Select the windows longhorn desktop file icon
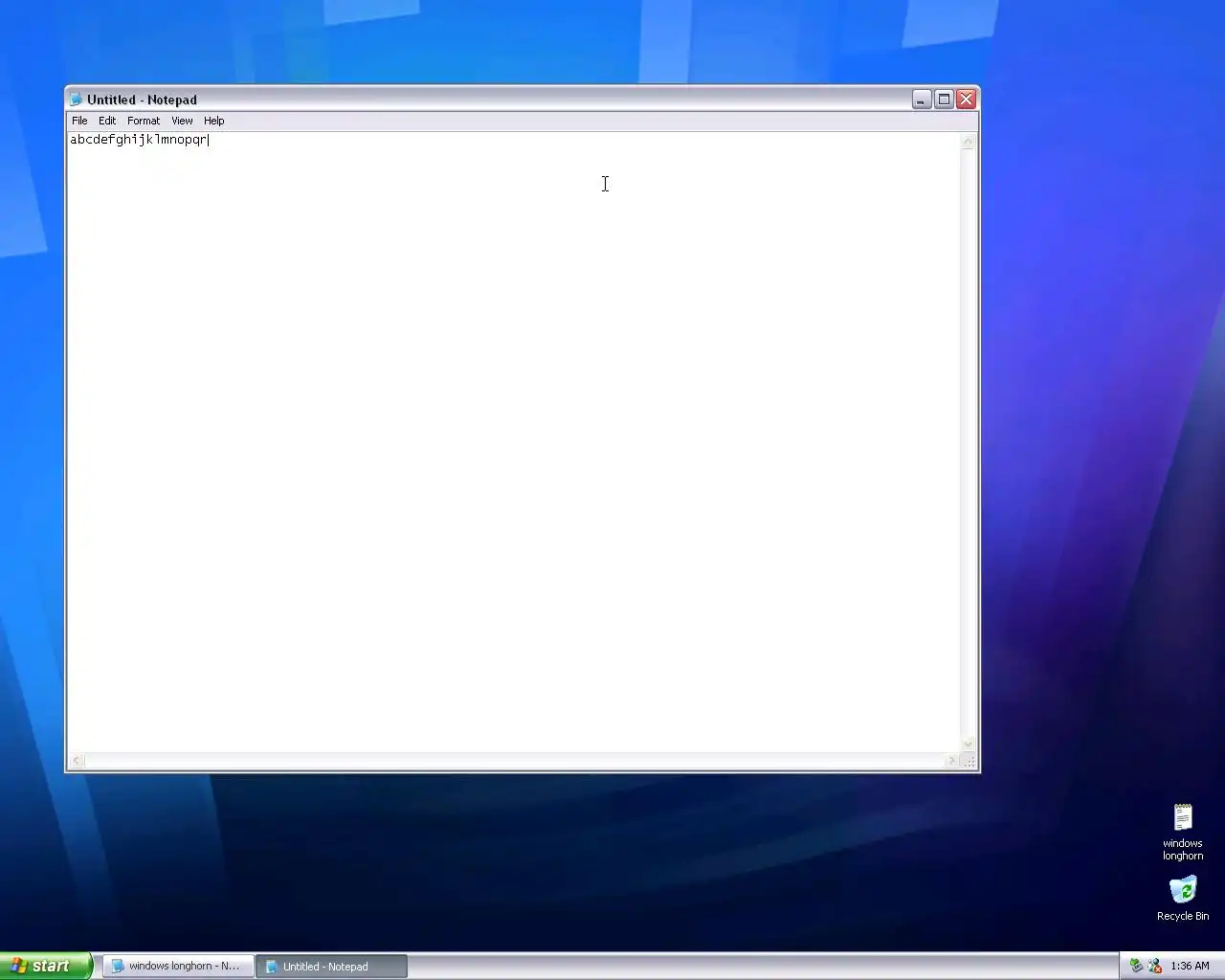Viewport: 1225px width, 980px height. tap(1183, 832)
